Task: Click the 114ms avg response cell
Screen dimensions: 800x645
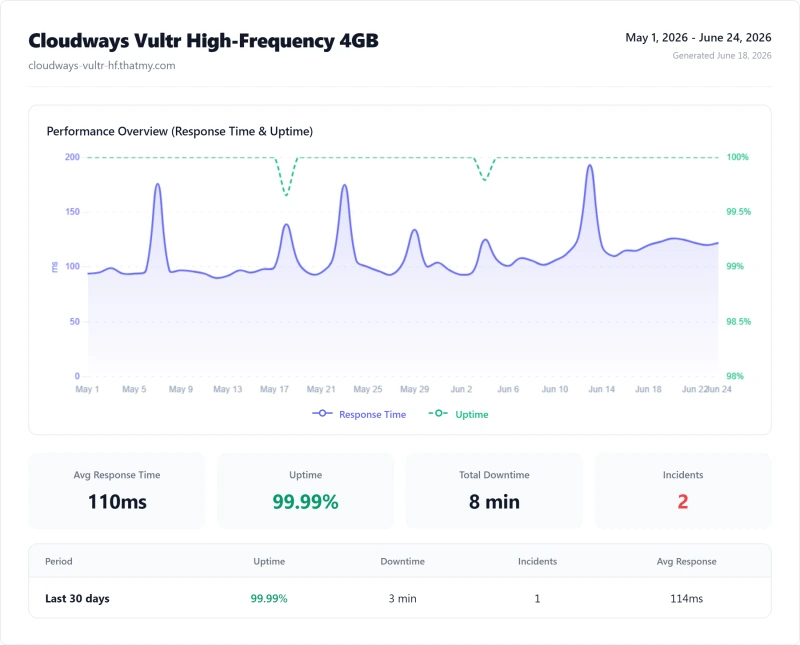Action: pos(686,599)
